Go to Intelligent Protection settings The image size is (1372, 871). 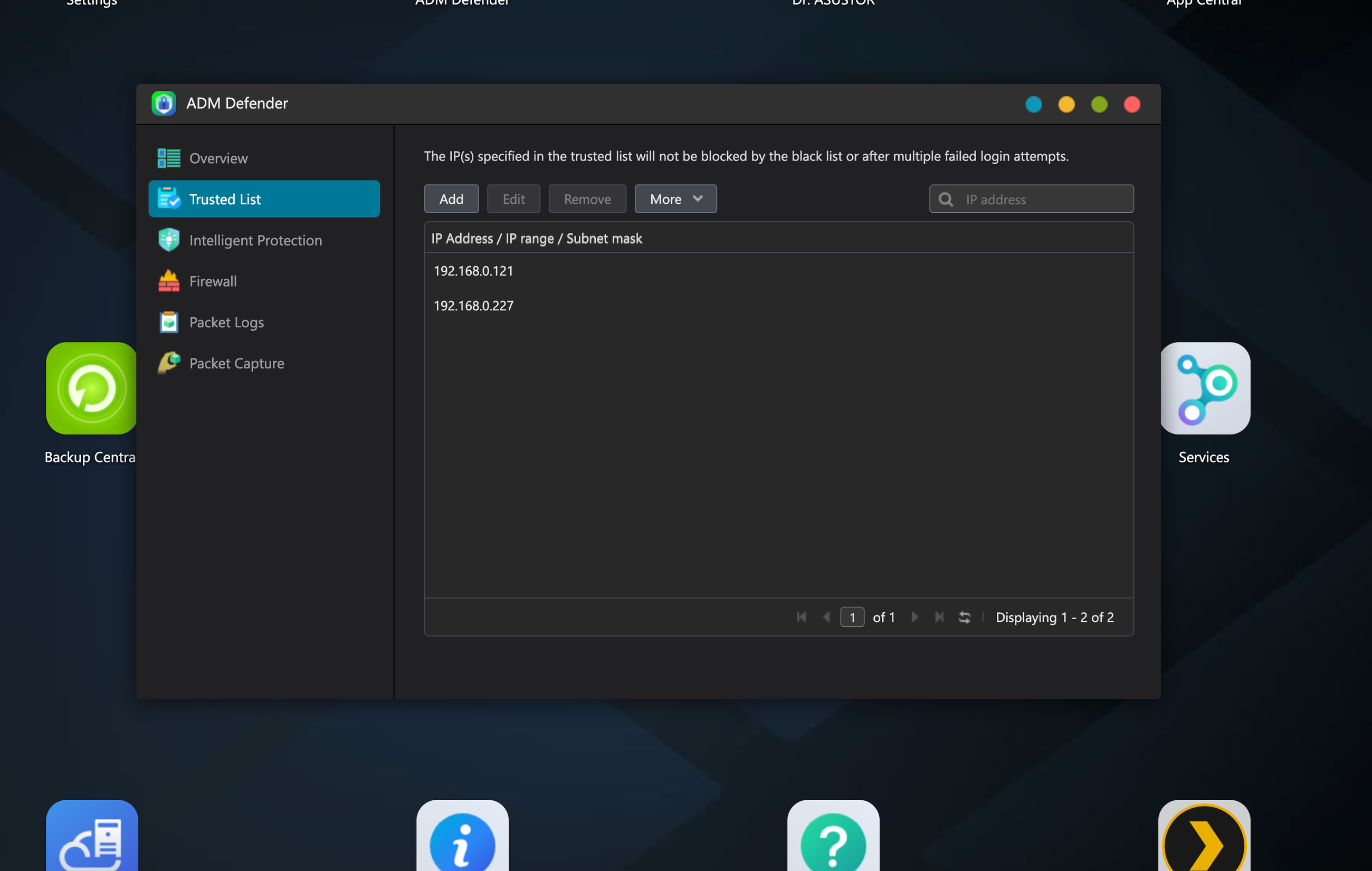(x=264, y=240)
